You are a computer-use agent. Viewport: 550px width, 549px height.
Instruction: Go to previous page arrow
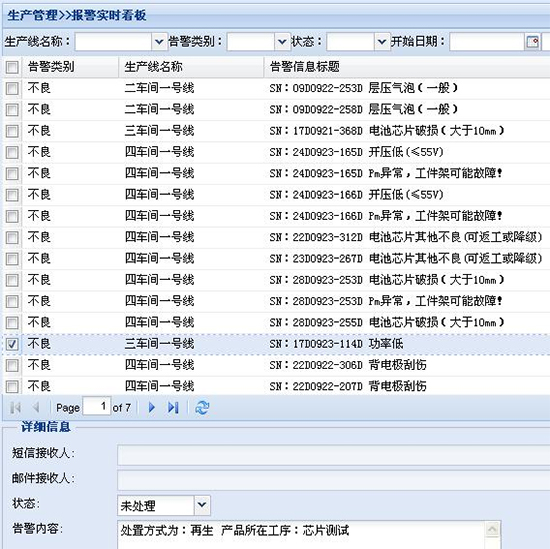36,408
